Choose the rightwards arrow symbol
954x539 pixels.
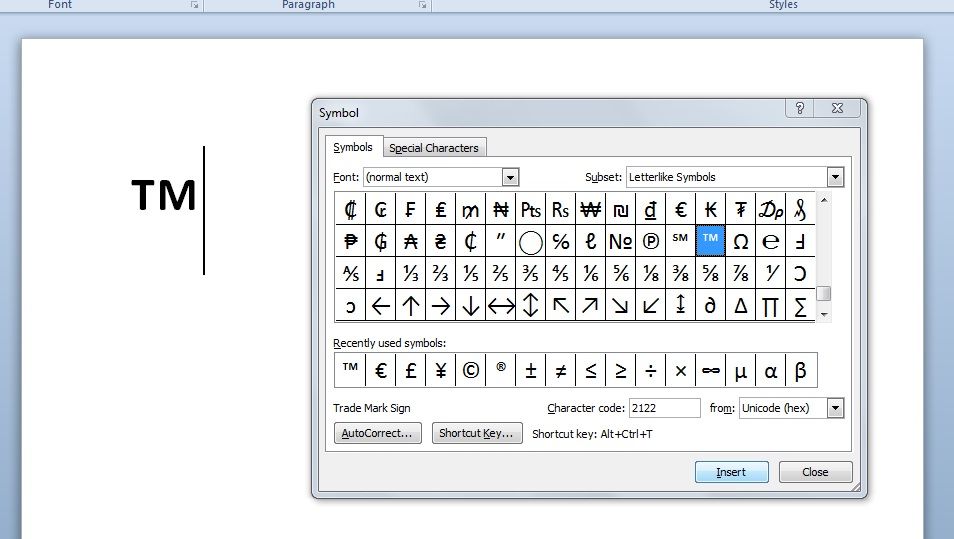(441, 305)
